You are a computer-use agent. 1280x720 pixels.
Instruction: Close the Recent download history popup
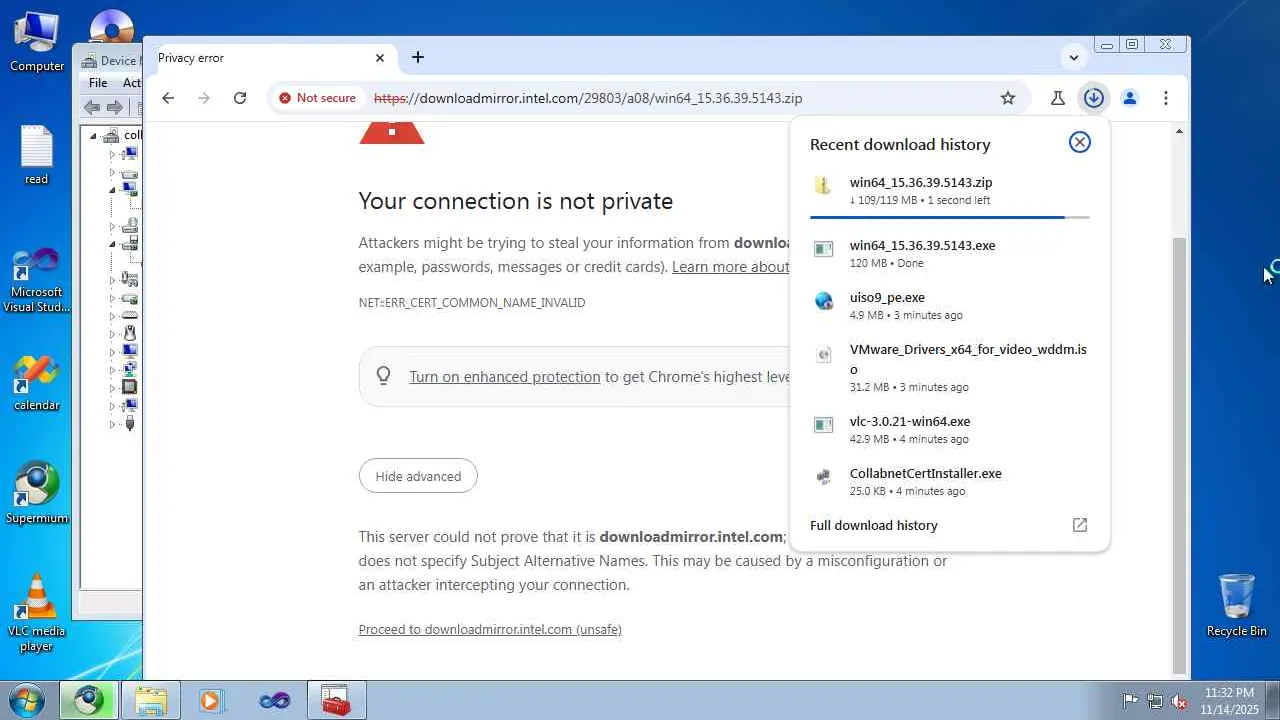[1080, 142]
